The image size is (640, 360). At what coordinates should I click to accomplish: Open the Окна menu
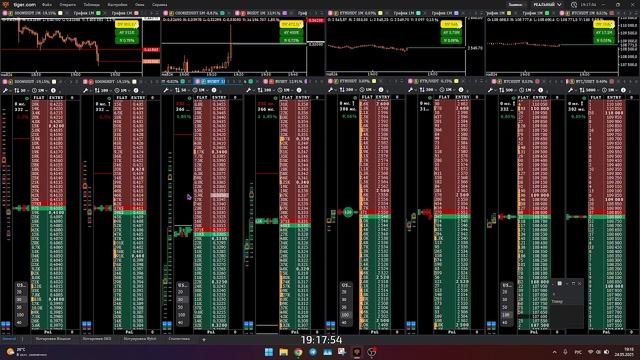(x=140, y=4)
